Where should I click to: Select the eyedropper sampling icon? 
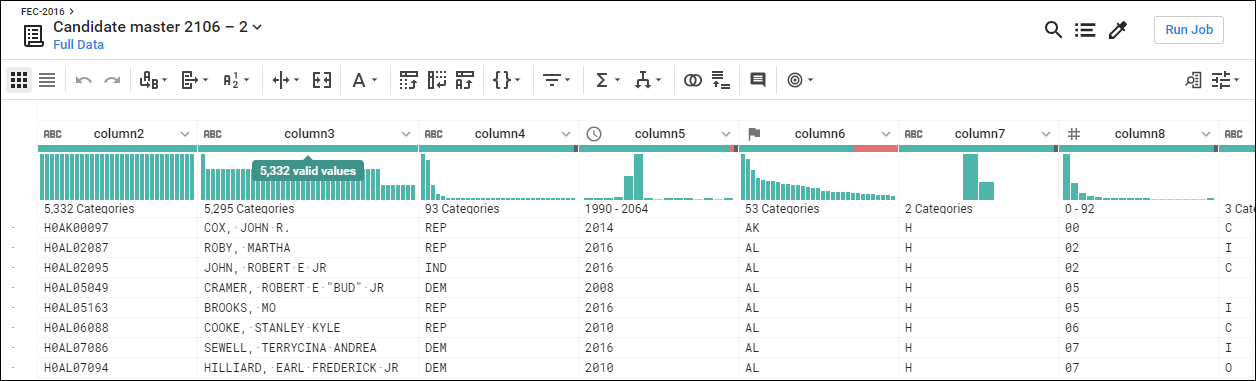click(x=1118, y=30)
